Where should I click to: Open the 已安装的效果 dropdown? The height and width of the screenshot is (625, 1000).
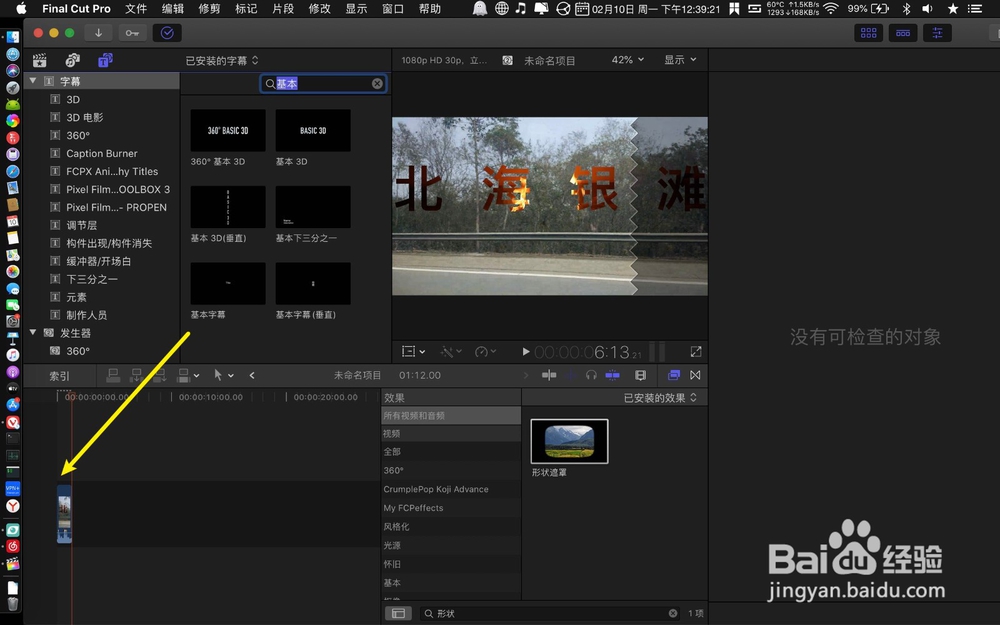pyautogui.click(x=660, y=398)
